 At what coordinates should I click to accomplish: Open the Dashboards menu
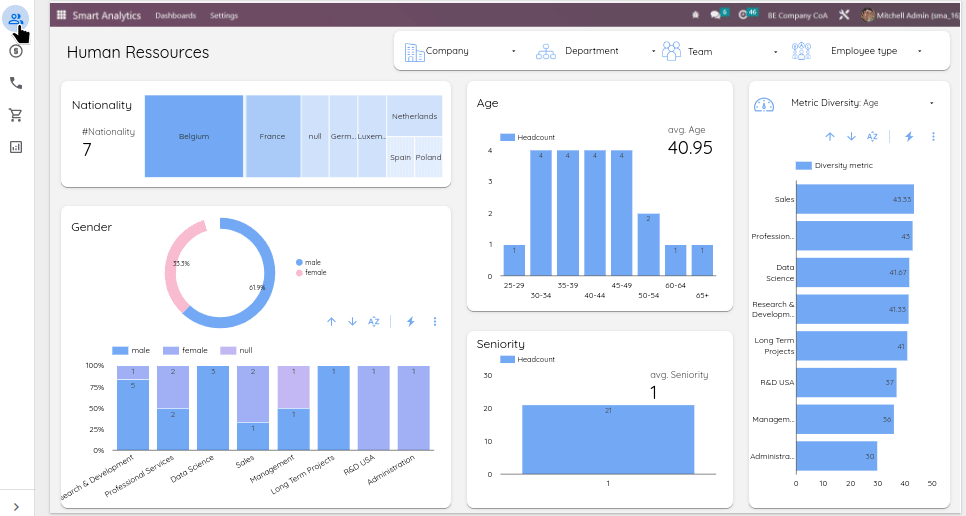(175, 15)
